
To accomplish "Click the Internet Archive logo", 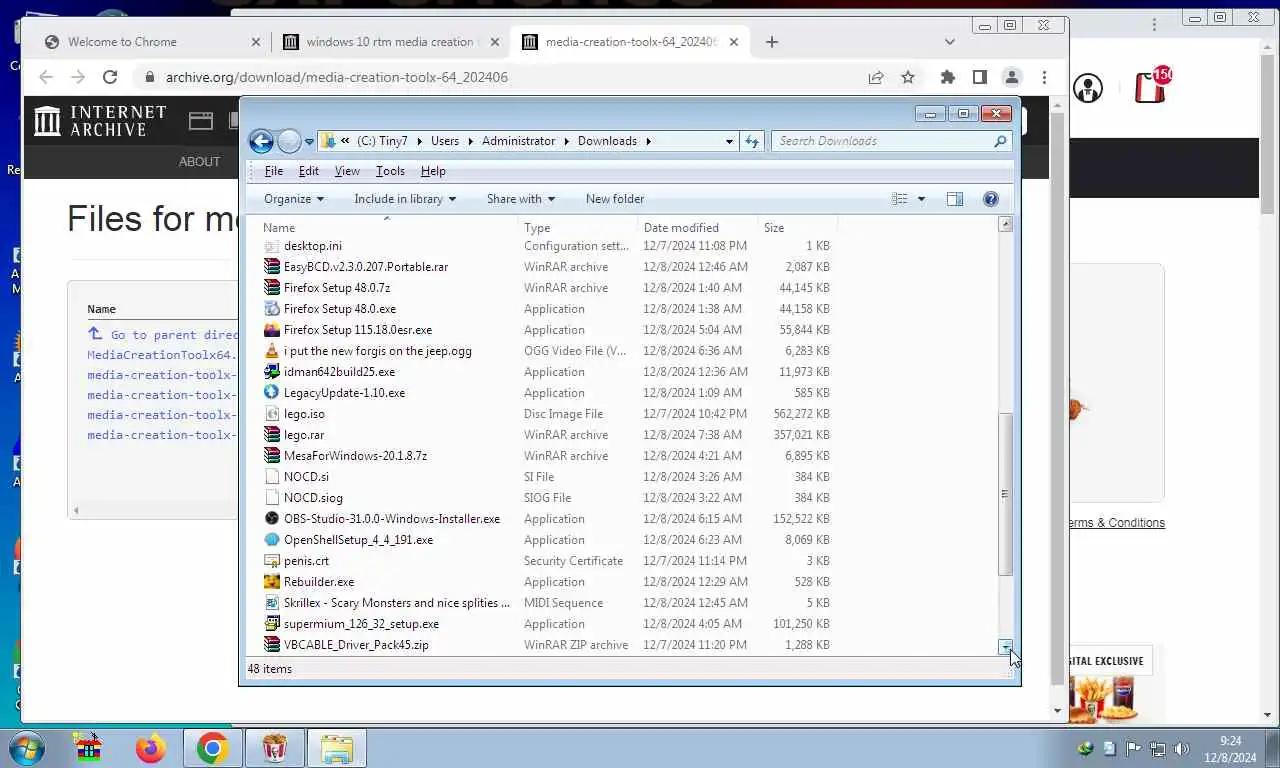I will point(100,121).
